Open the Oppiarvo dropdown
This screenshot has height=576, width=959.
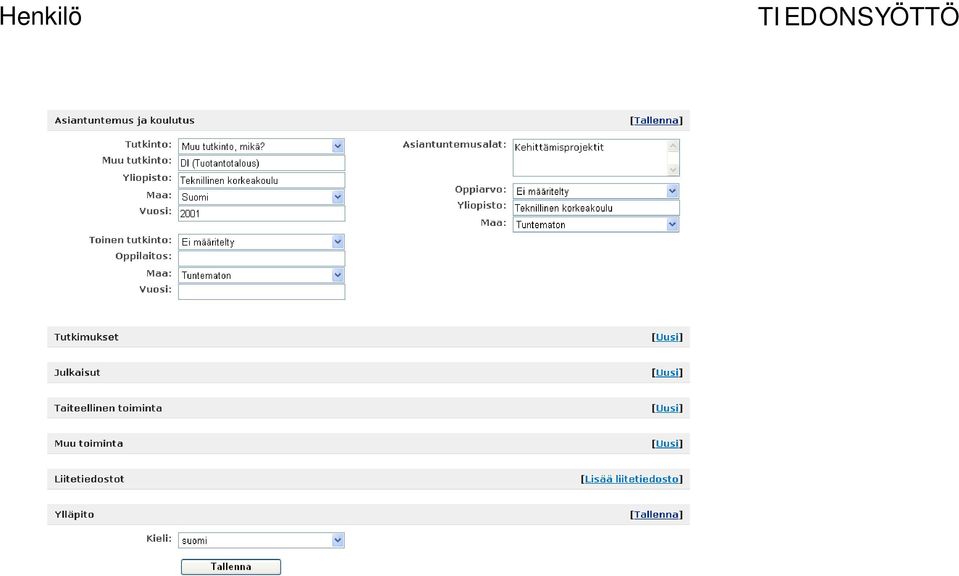(596, 191)
